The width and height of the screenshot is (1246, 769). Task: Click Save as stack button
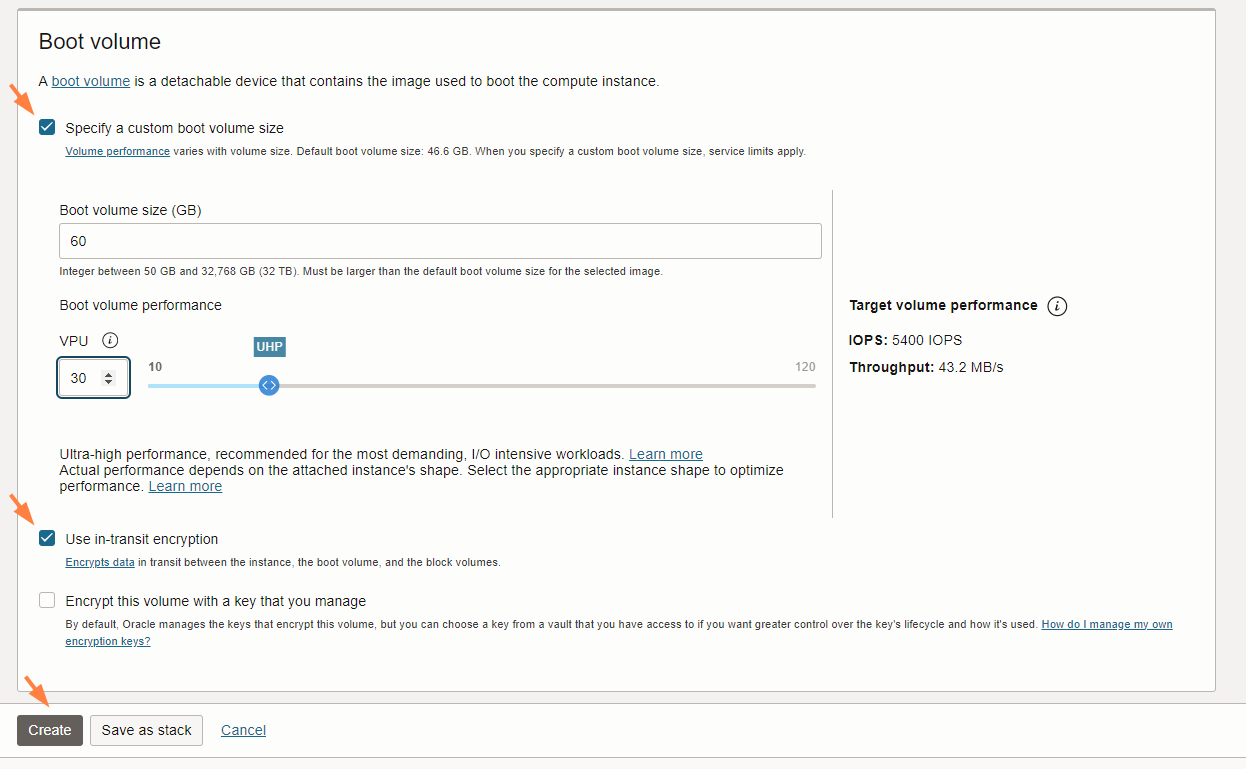tap(146, 730)
